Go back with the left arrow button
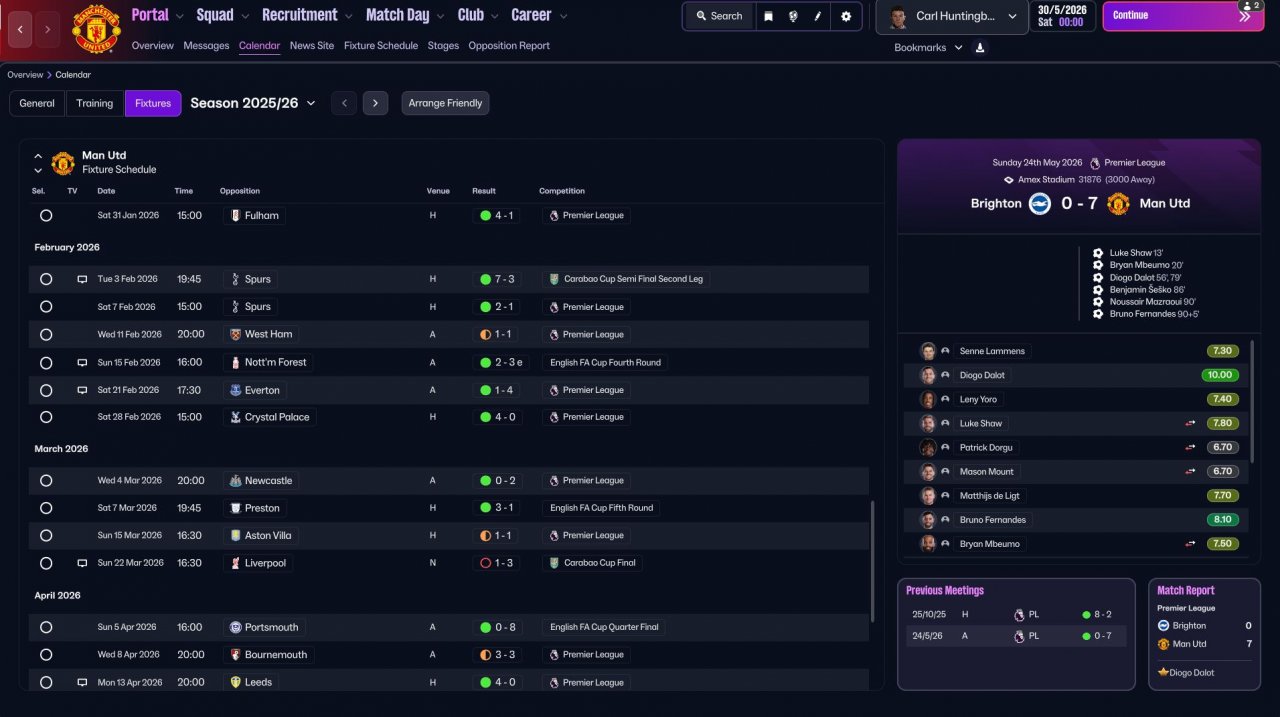The width and height of the screenshot is (1280, 717). click(x=20, y=30)
